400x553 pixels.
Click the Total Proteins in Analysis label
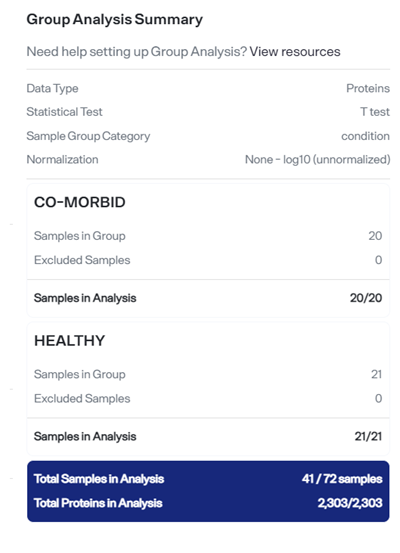coord(98,503)
